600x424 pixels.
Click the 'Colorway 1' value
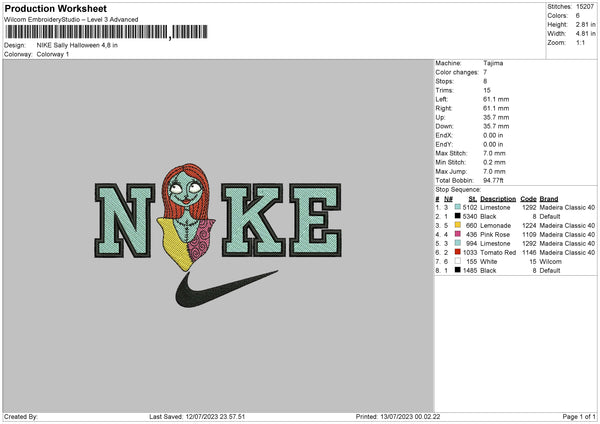[53, 54]
